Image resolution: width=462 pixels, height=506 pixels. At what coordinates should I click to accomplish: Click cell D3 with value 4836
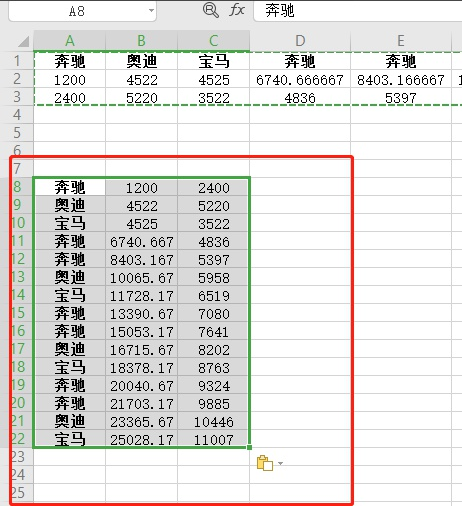click(300, 97)
